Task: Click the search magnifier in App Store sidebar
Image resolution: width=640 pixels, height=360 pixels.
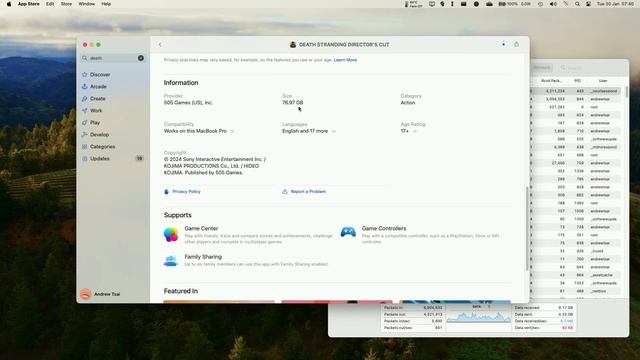Action: tap(85, 58)
